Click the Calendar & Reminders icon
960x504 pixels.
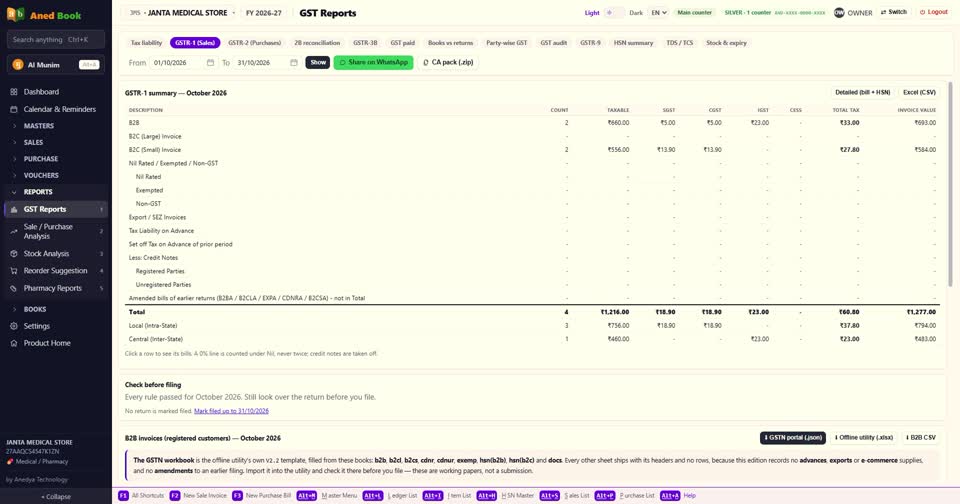pyautogui.click(x=13, y=110)
